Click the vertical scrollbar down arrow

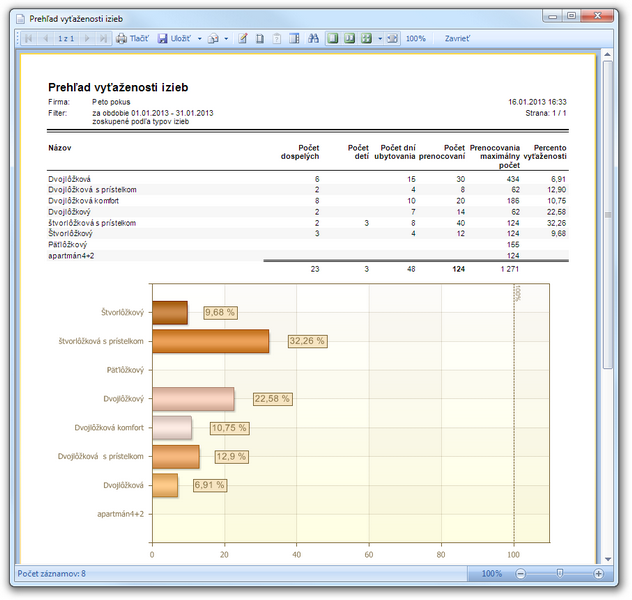pos(608,559)
